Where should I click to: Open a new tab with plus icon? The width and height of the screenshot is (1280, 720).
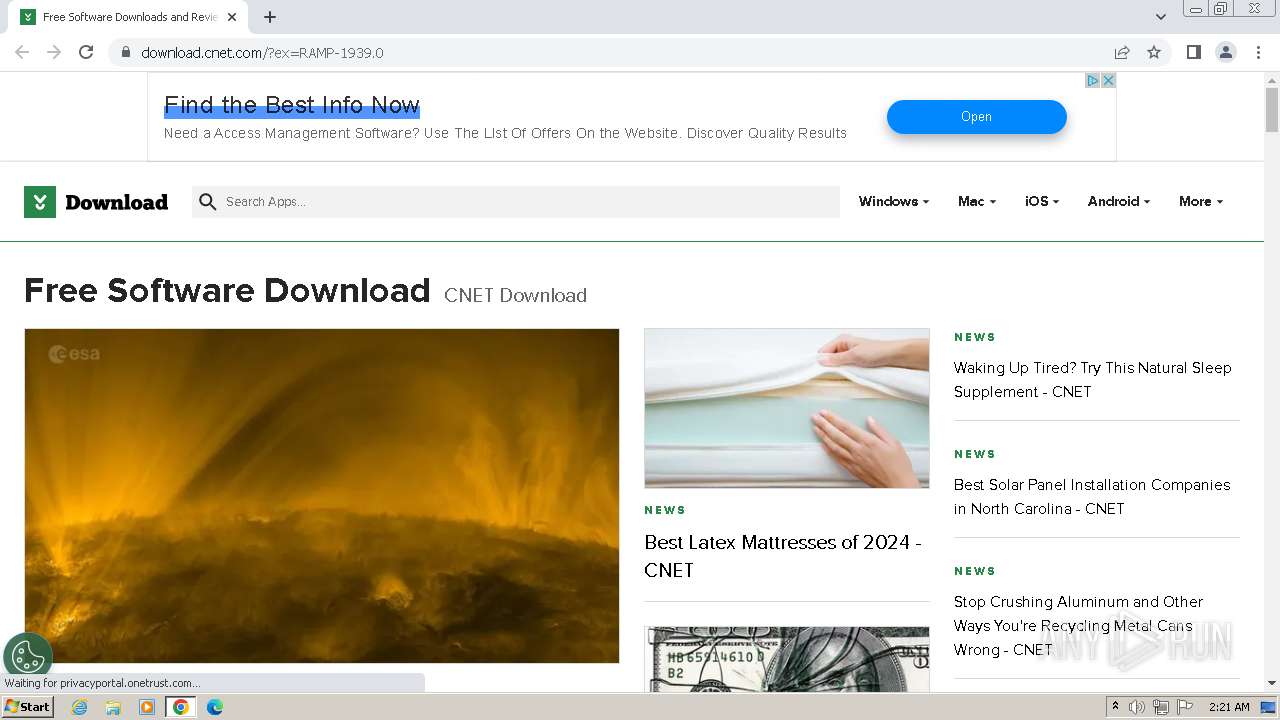(270, 17)
